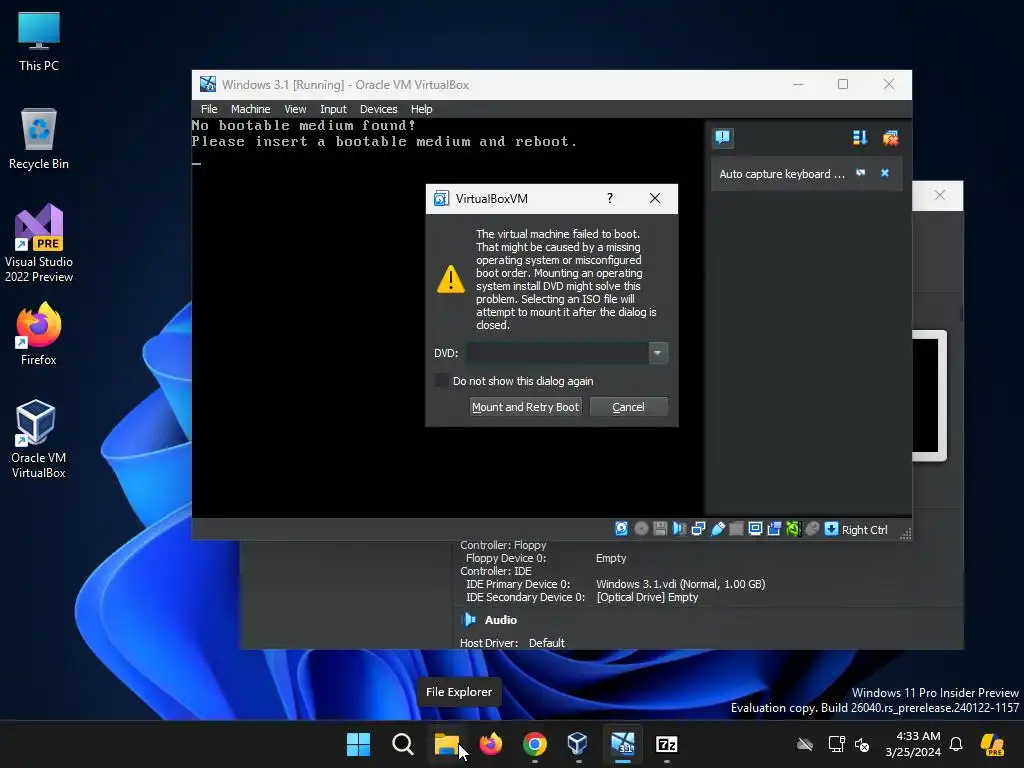Click the shared folders status icon
Screen dimensions: 1024x768
736,529
